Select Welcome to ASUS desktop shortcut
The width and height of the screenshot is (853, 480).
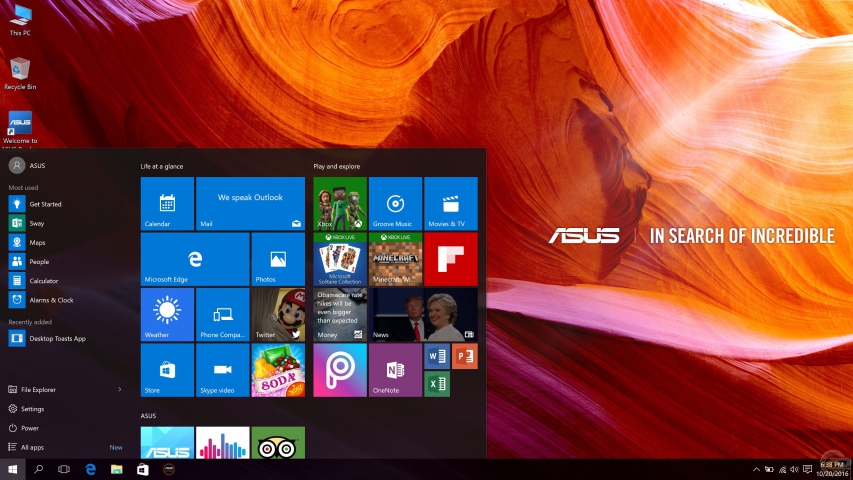pos(20,130)
